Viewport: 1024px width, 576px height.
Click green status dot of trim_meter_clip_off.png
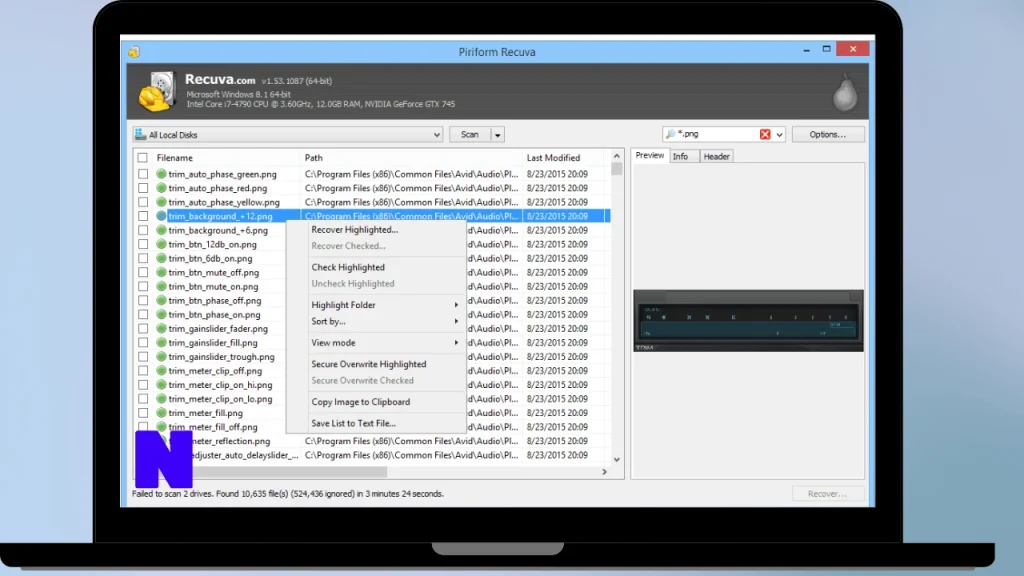161,370
